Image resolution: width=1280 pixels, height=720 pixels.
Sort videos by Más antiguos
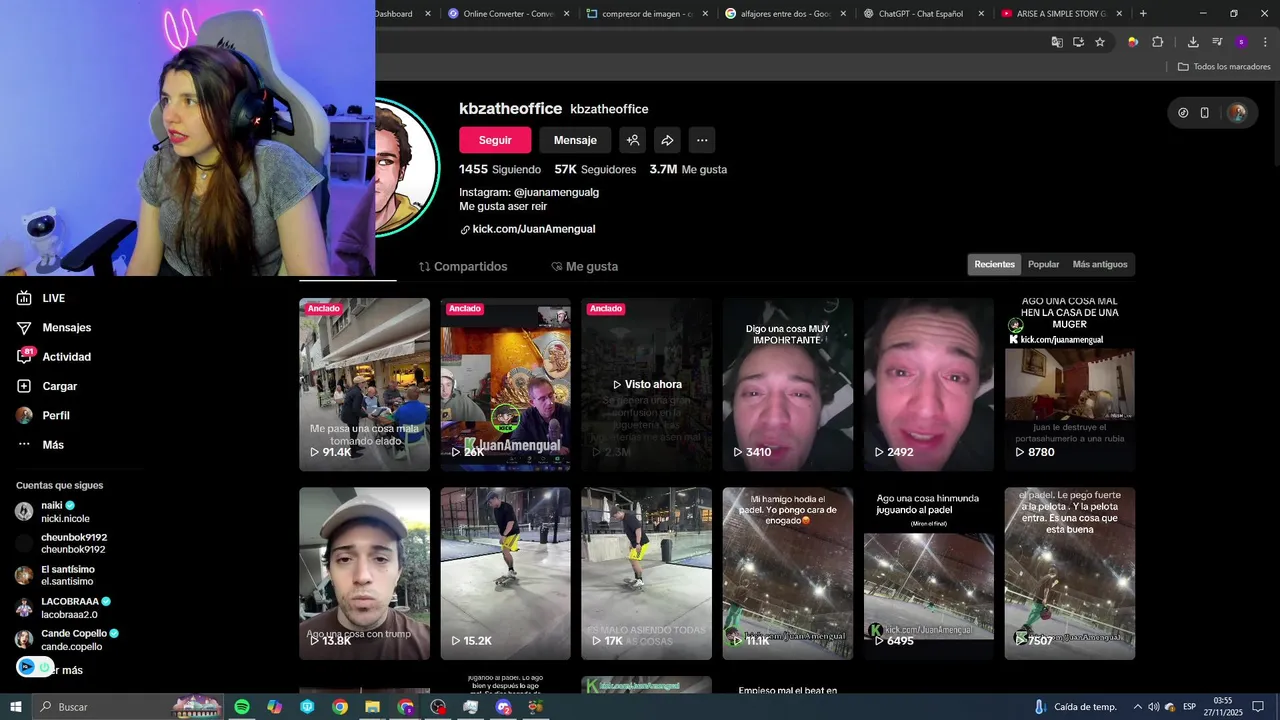pos(1100,264)
